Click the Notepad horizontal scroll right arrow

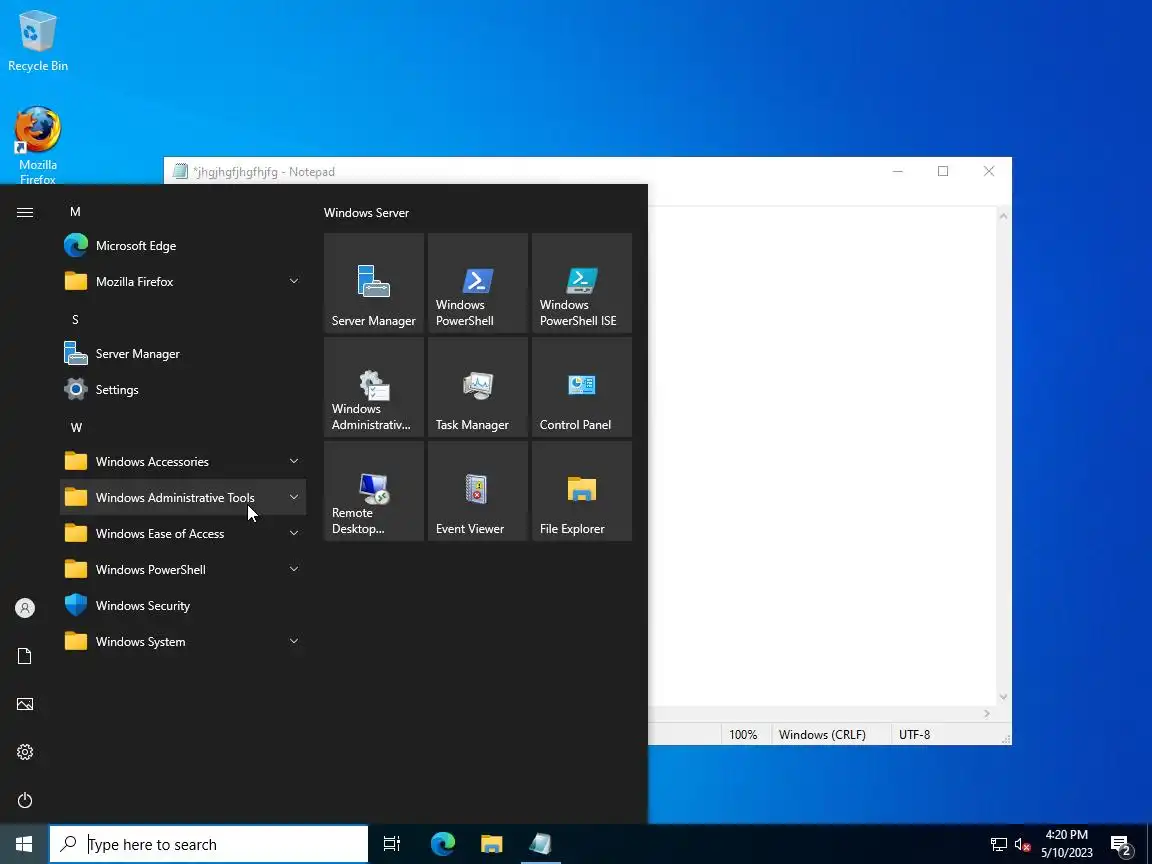click(x=987, y=714)
